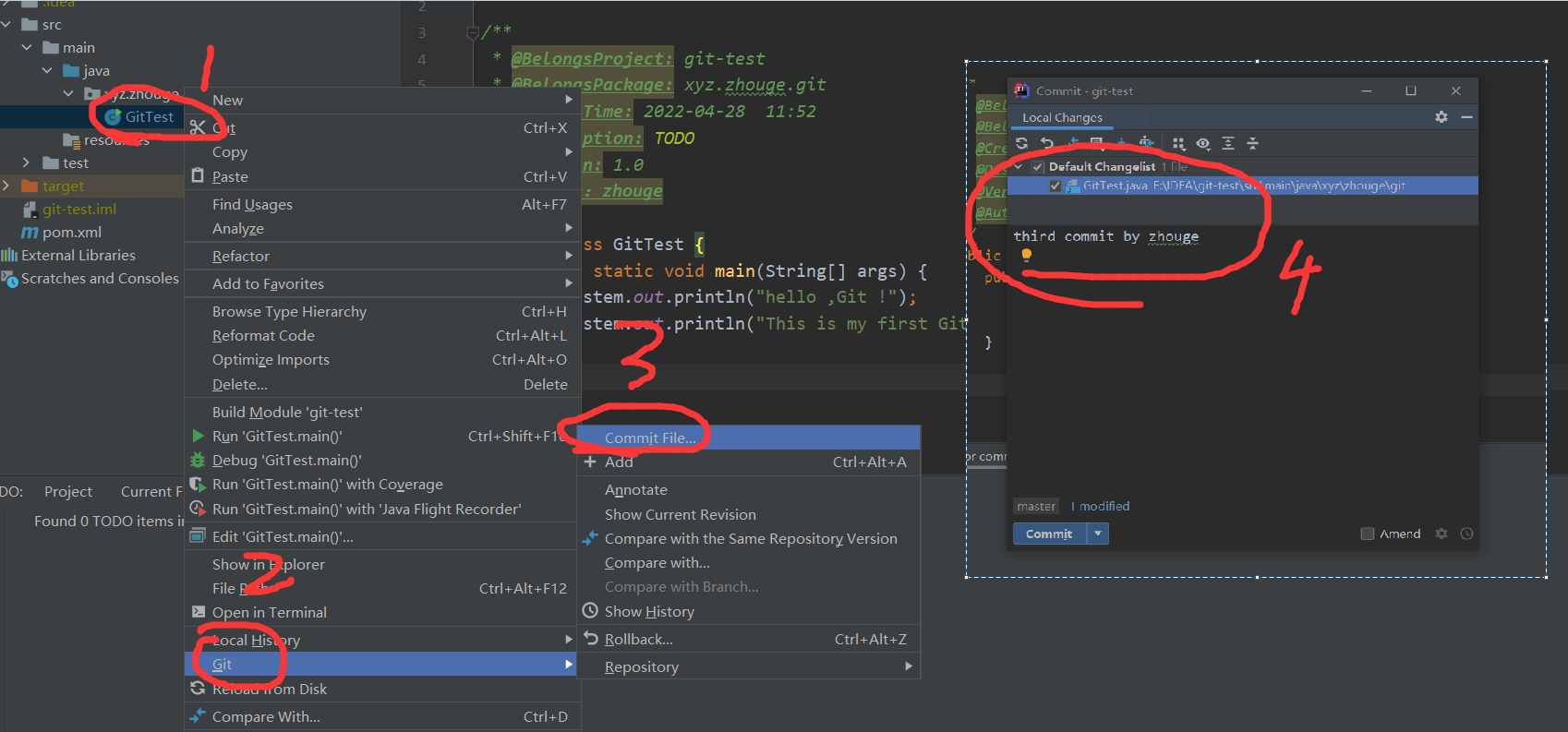Click the master branch label
The image size is (1568, 732).
click(x=1036, y=507)
